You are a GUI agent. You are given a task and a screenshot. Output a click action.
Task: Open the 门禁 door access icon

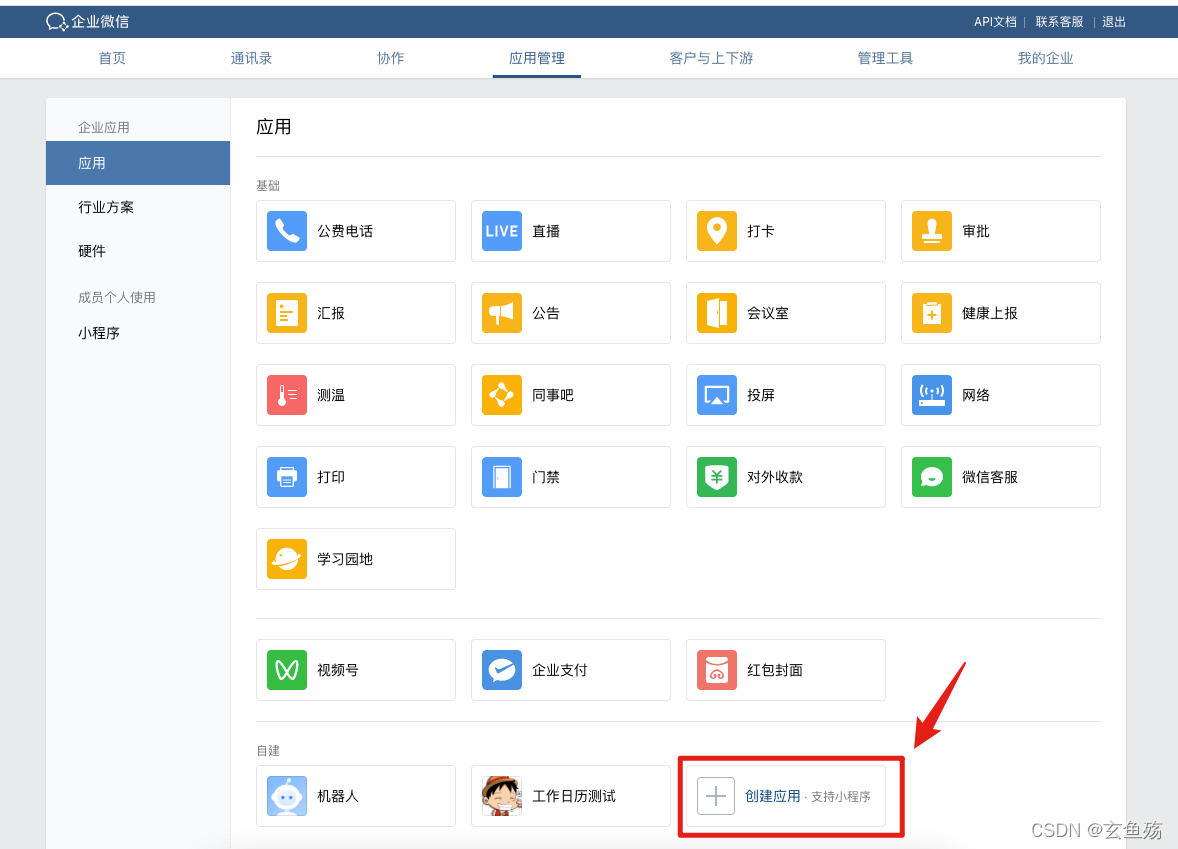point(501,476)
